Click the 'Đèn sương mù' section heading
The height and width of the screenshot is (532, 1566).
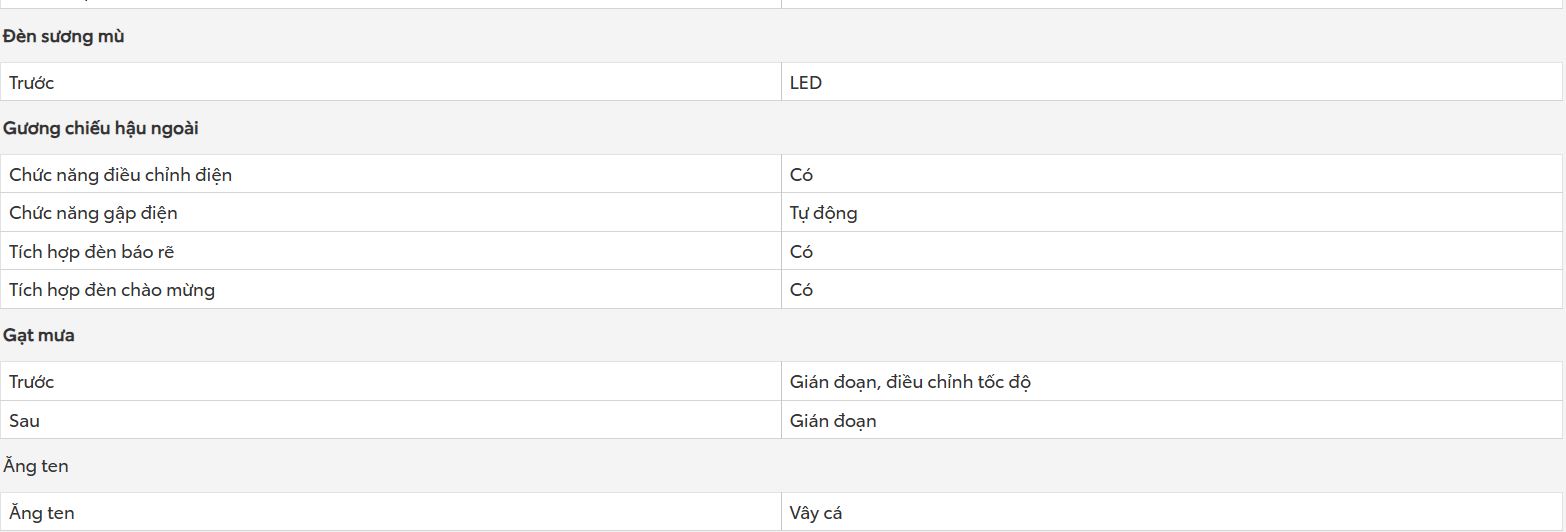[x=63, y=37]
